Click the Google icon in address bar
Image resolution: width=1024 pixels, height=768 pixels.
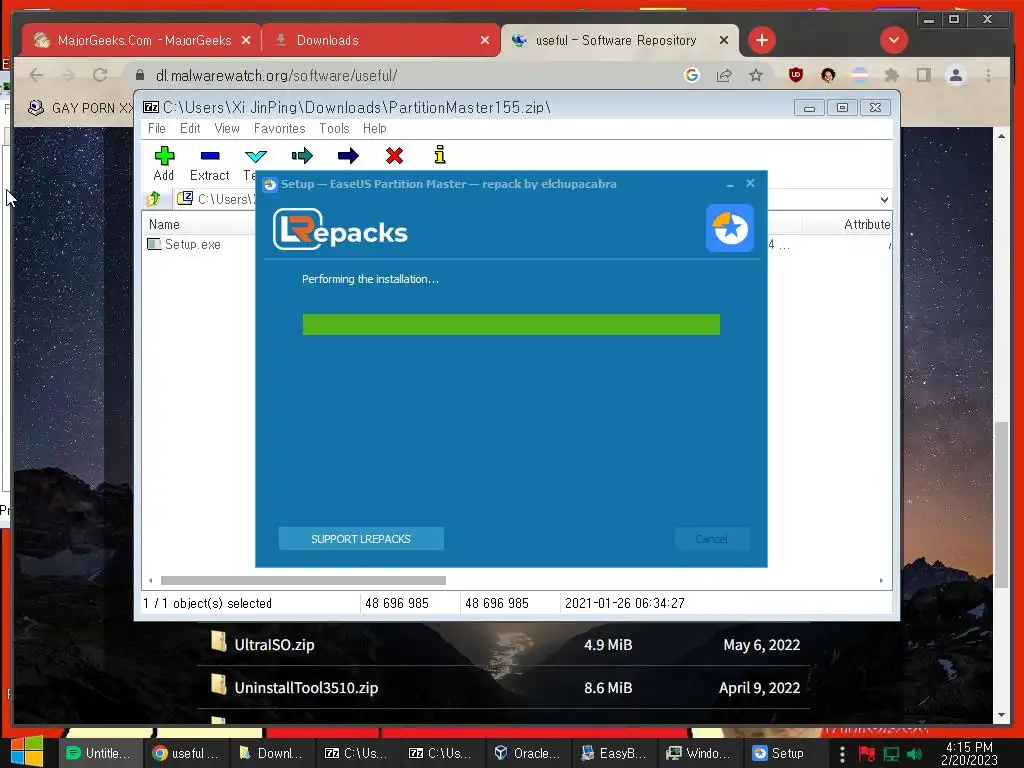[x=692, y=76]
